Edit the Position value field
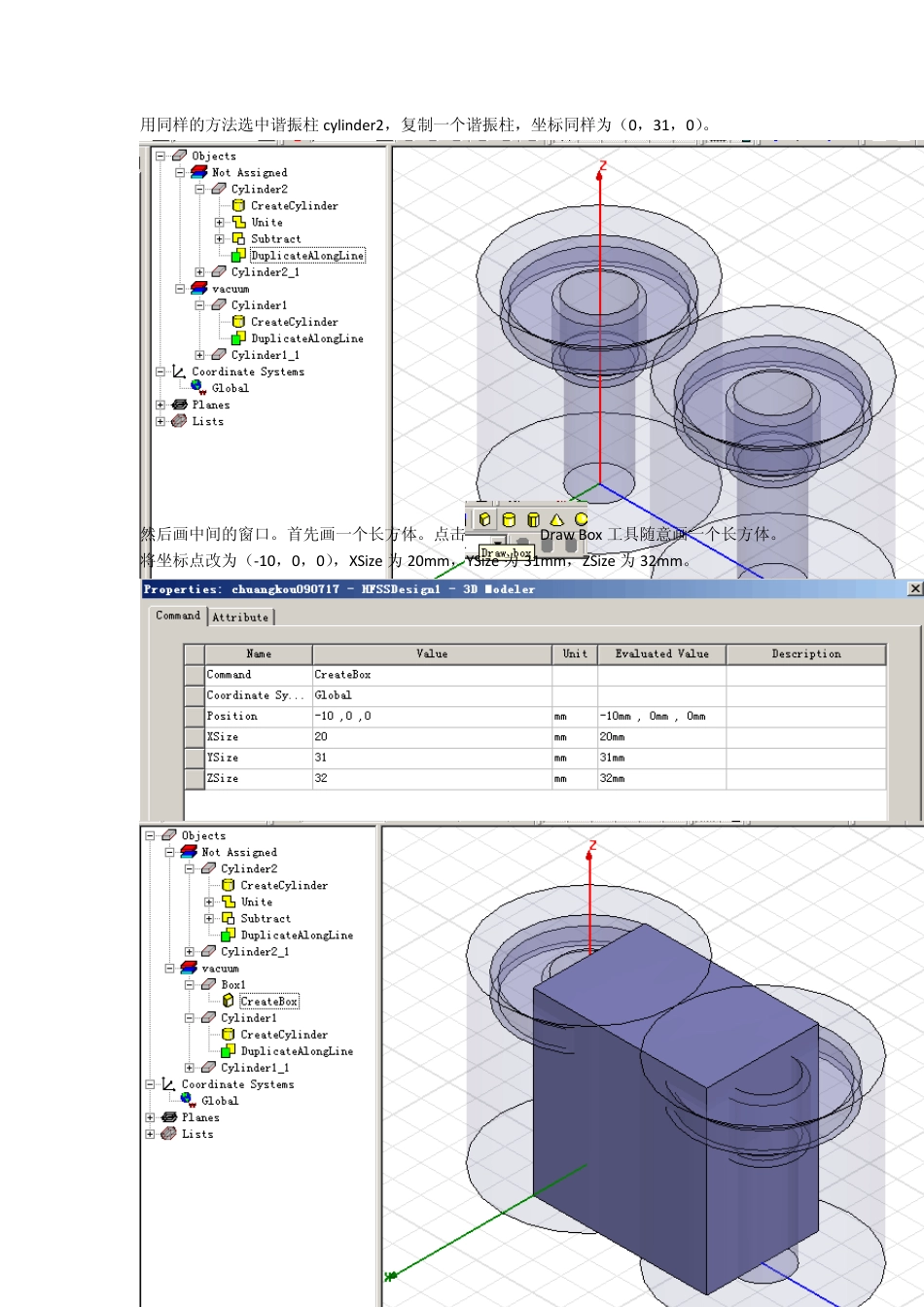The image size is (924, 1307). coord(432,716)
